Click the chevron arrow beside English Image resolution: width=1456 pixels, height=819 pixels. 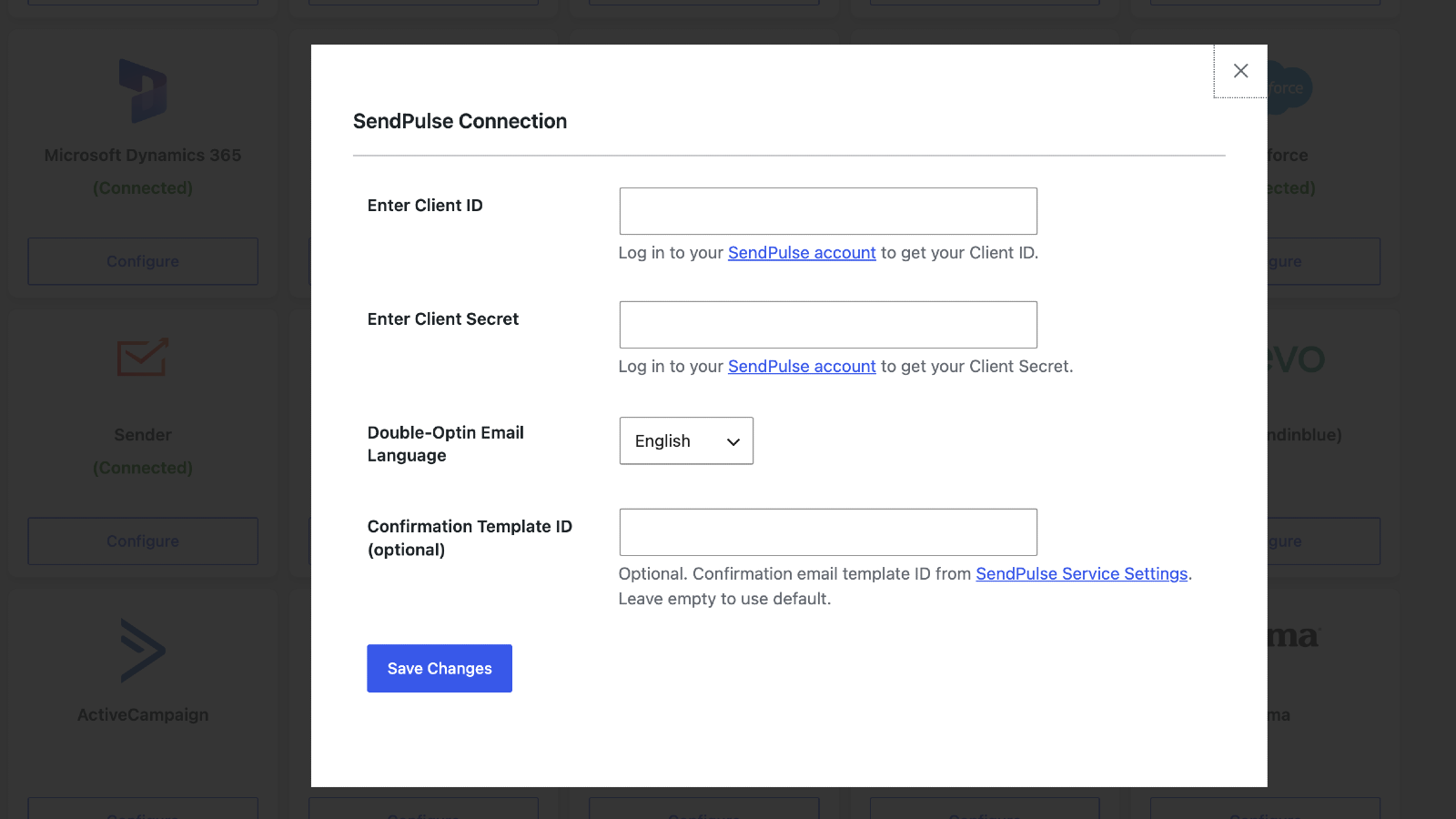733,442
